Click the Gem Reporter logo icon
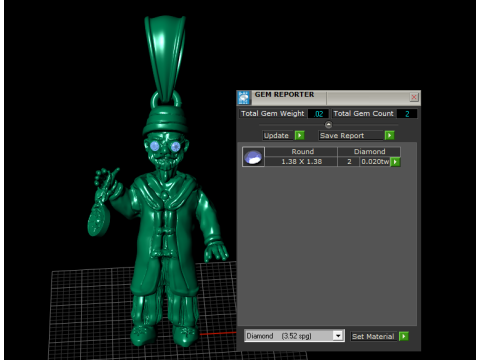Image resolution: width=480 pixels, height=360 pixels. pyautogui.click(x=244, y=98)
